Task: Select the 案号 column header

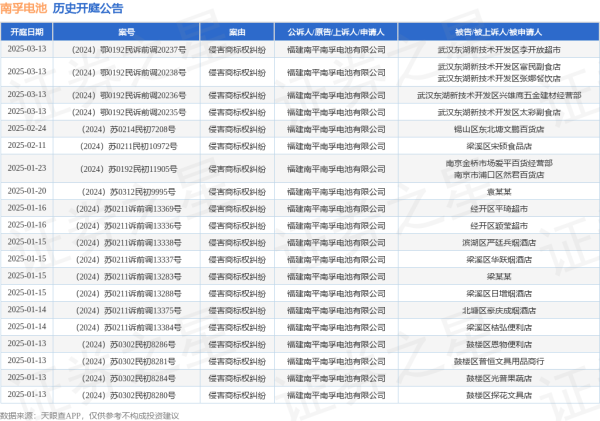Action: [x=126, y=32]
